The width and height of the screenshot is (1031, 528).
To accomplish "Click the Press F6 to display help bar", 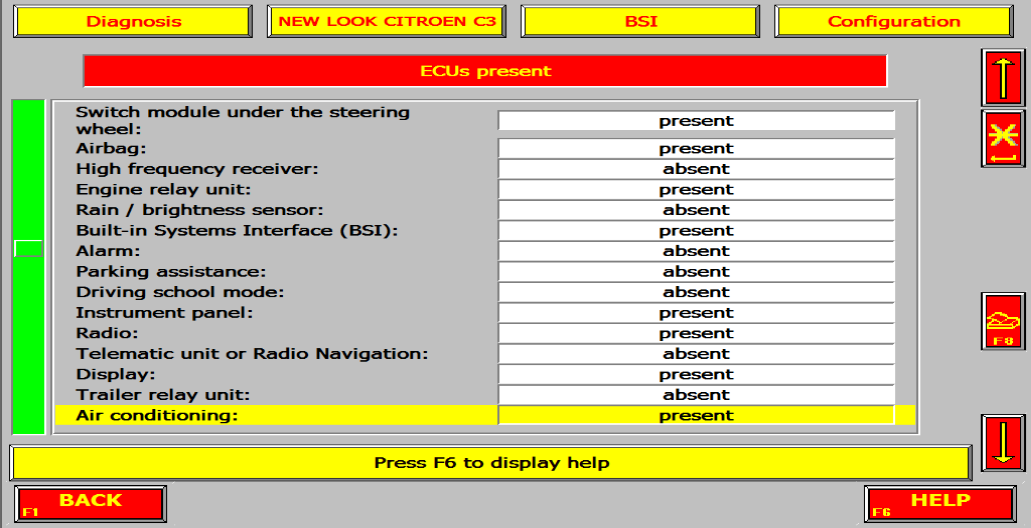I will [x=491, y=463].
